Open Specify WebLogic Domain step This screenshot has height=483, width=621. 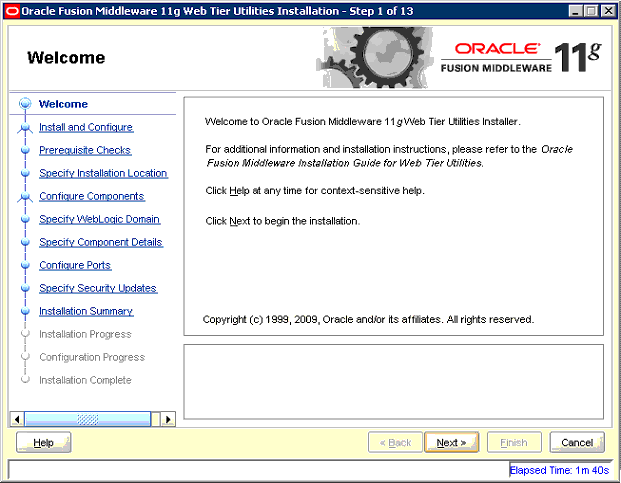point(99,219)
